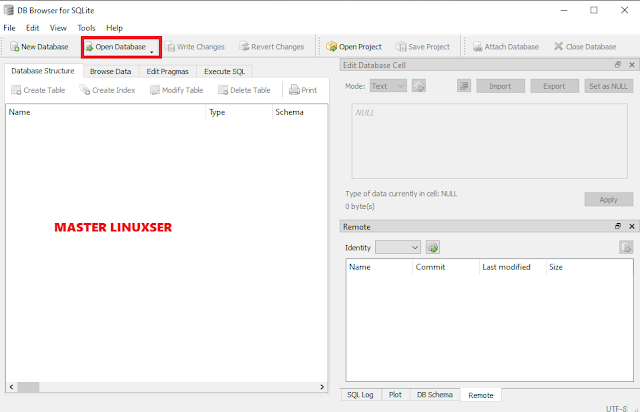This screenshot has width=640, height=412.
Task: Open the Help menu
Action: (114, 28)
